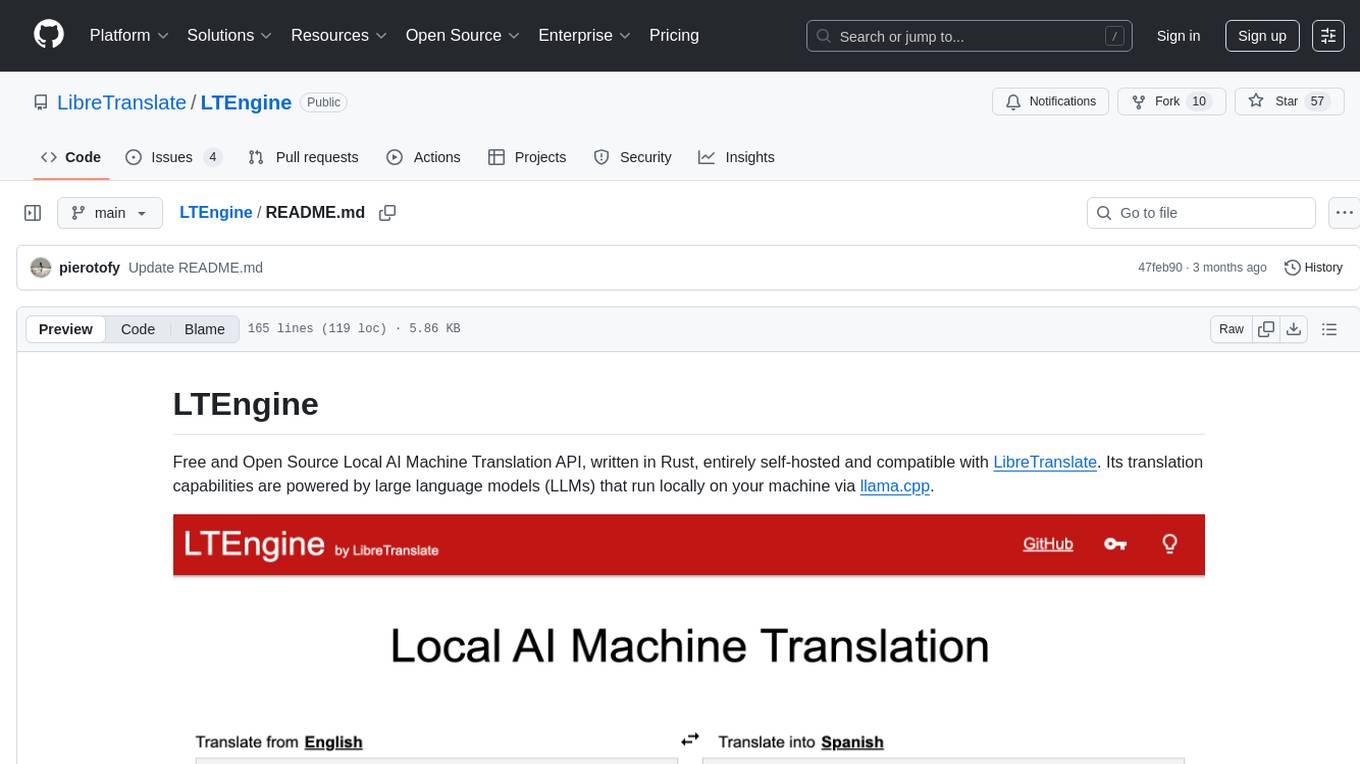Viewport: 1360px width, 764px height.
Task: Select the Preview view mode
Action: pyautogui.click(x=66, y=329)
